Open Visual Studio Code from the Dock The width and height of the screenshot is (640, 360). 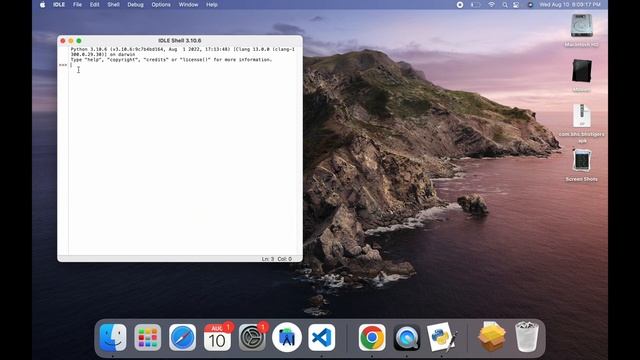pos(322,338)
